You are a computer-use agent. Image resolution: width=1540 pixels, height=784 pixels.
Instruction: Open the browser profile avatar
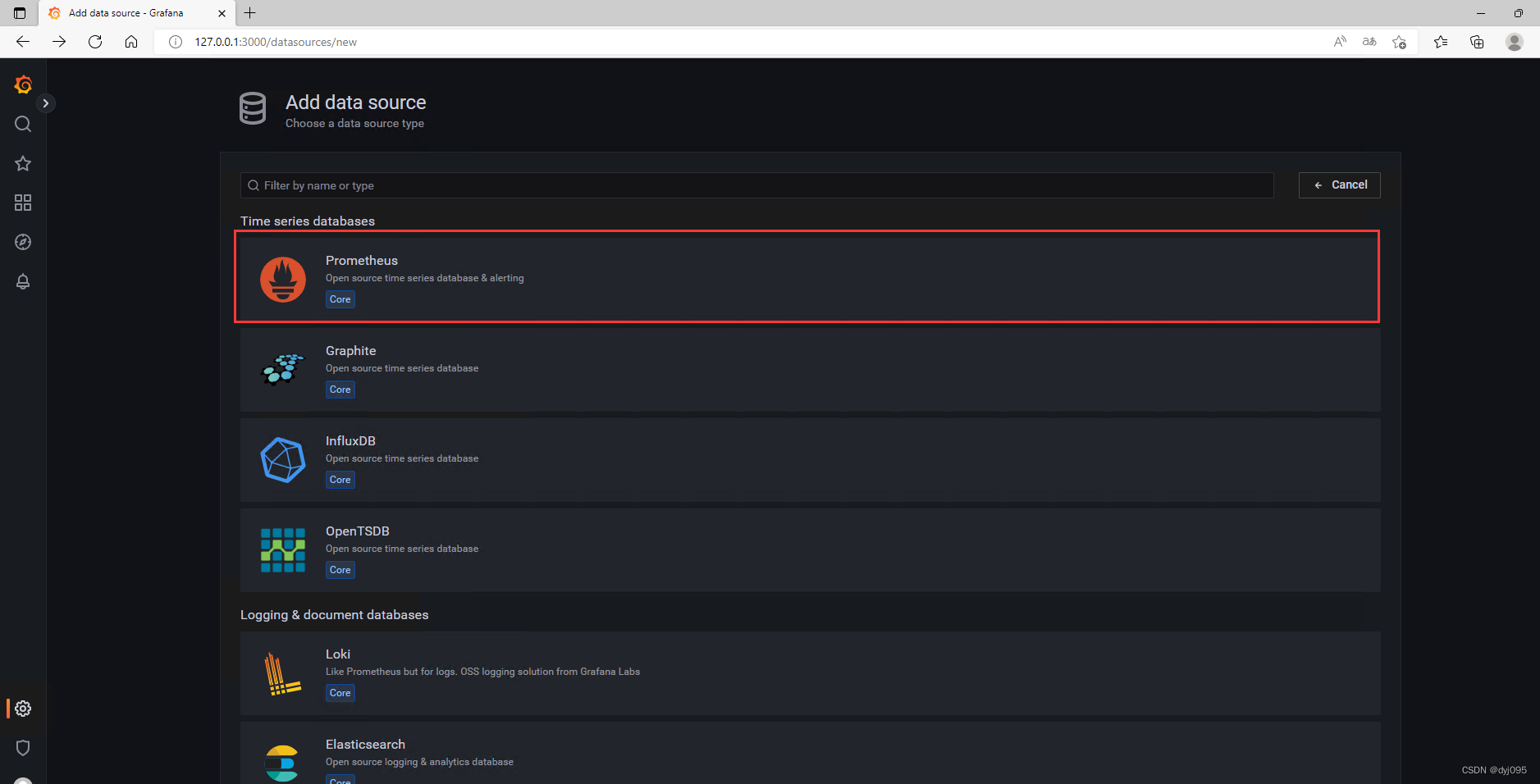click(x=1515, y=42)
